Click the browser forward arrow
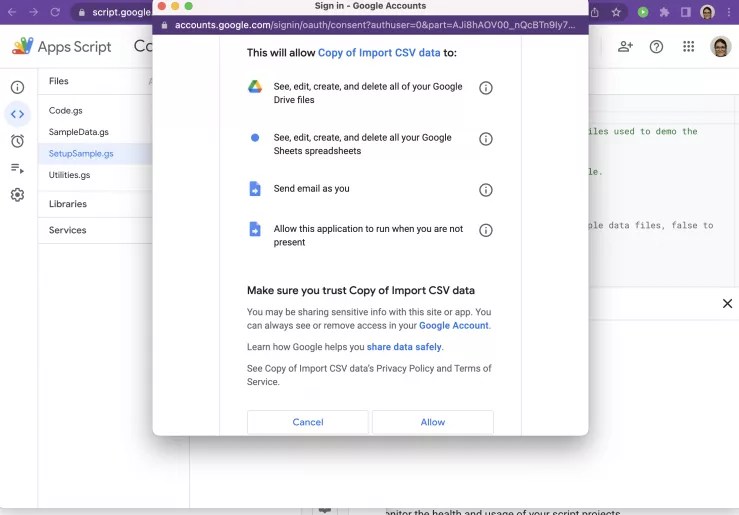Screen dimensions: 739x515 pyautogui.click(x=33, y=12)
